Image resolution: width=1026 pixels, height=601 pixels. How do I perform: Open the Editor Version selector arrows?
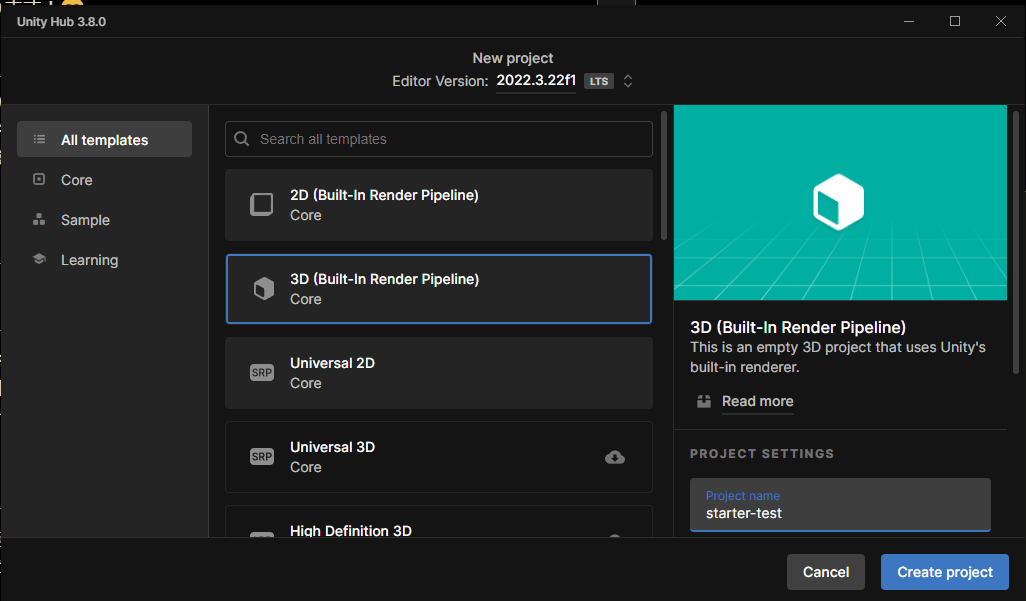click(x=628, y=81)
